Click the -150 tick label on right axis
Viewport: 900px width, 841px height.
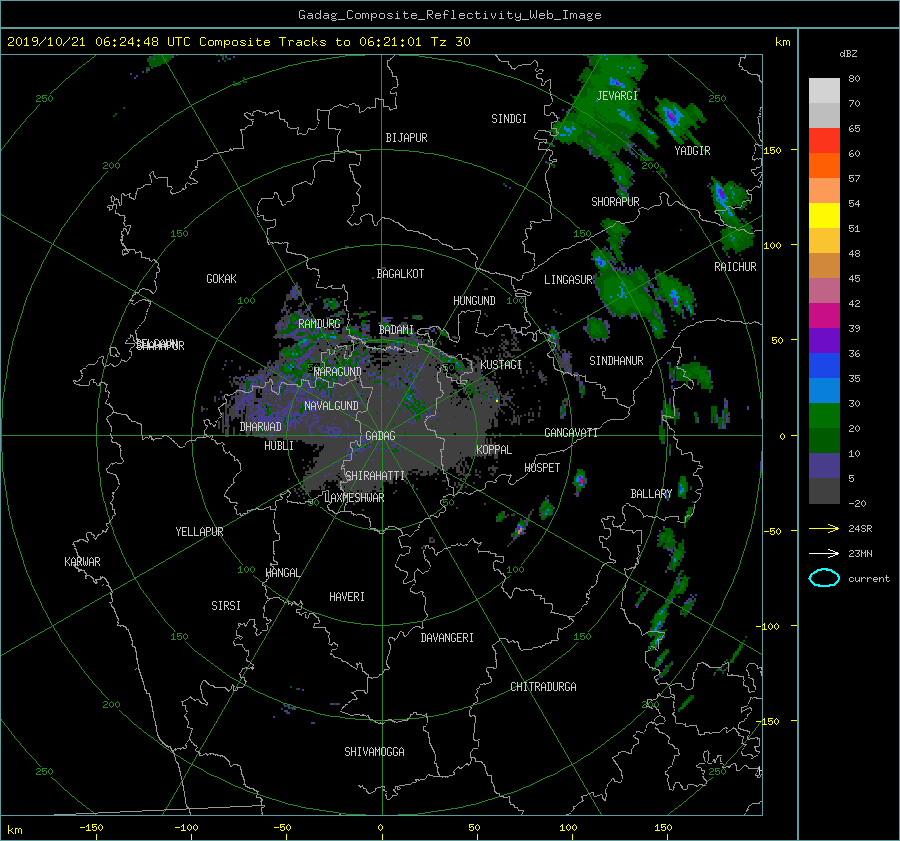(768, 721)
